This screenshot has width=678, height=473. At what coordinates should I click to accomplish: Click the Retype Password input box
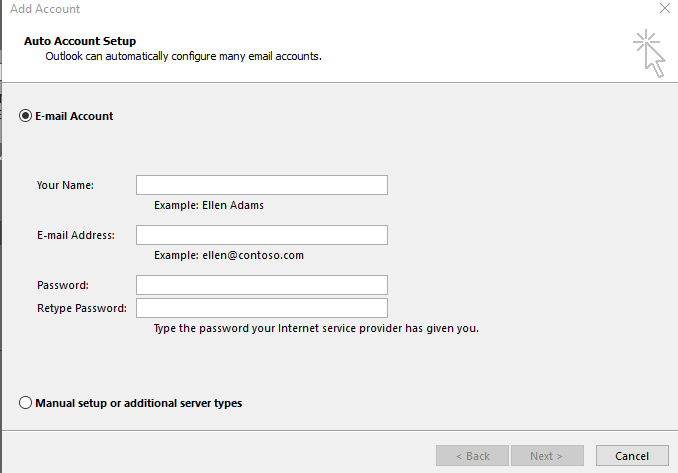click(262, 308)
